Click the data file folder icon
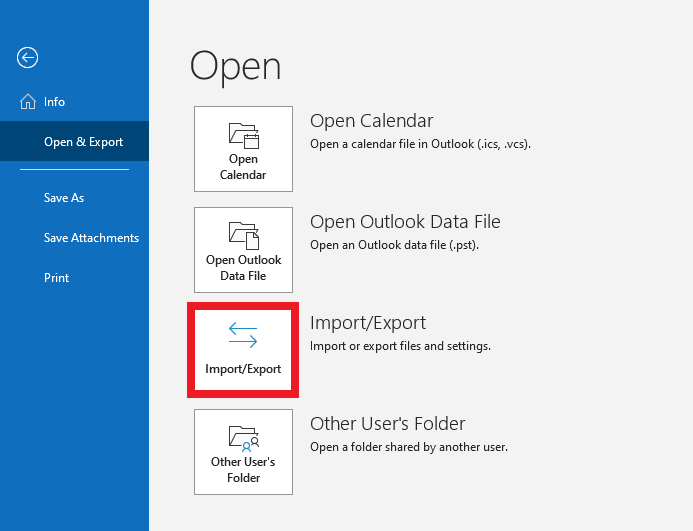The width and height of the screenshot is (693, 531). pos(244,236)
